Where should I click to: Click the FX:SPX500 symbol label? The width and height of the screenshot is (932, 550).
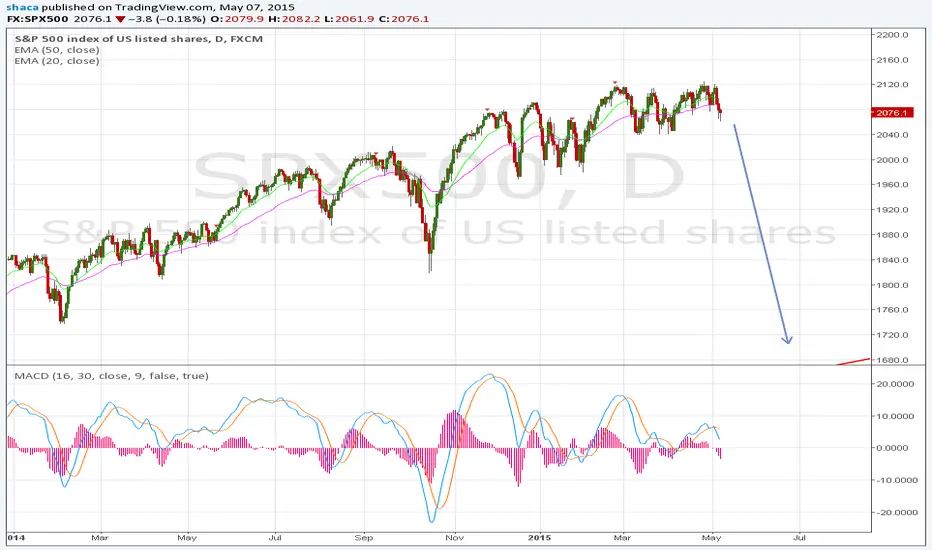pos(37,19)
